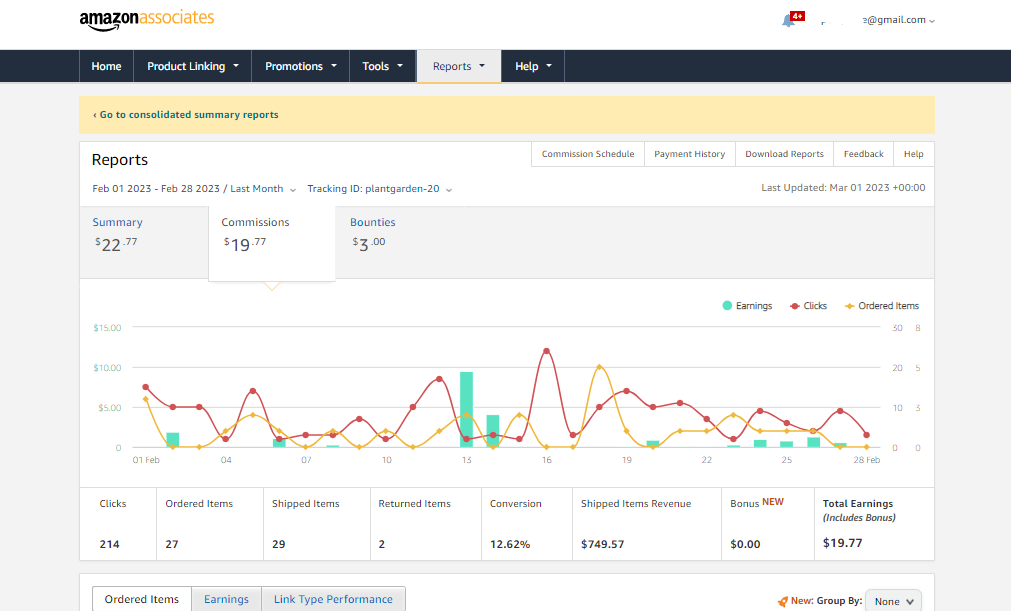Screen dimensions: 1011x611
Task: Go to consolidated summary reports link
Action: pos(186,115)
